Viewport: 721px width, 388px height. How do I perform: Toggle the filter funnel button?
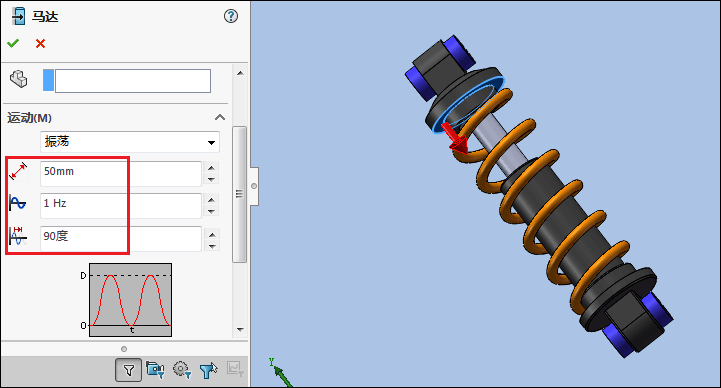click(x=128, y=370)
